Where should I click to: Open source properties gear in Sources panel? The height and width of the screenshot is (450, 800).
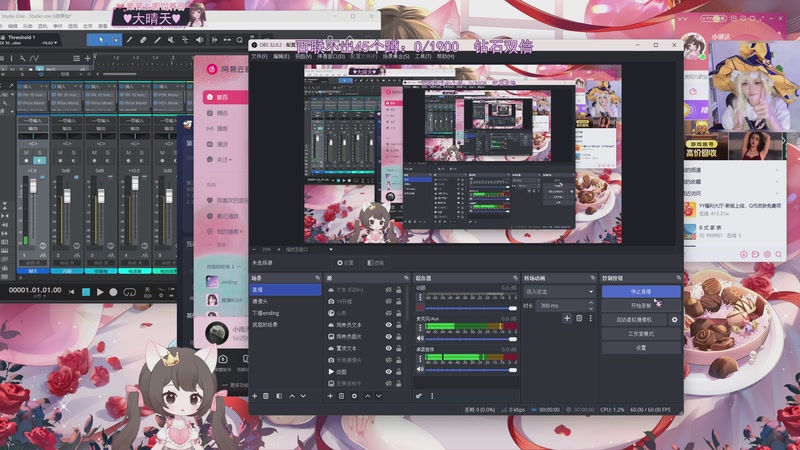[354, 396]
